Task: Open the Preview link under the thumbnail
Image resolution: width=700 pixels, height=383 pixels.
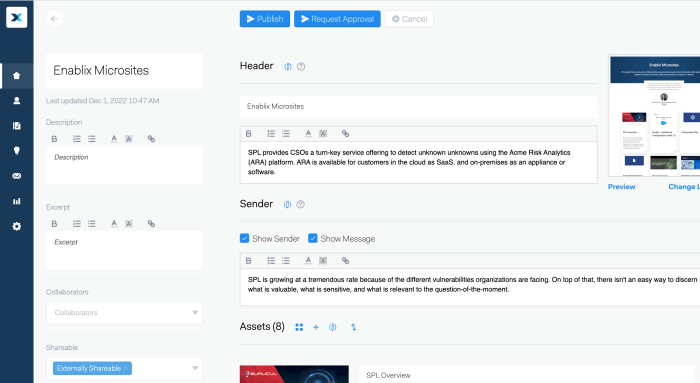Action: (621, 187)
